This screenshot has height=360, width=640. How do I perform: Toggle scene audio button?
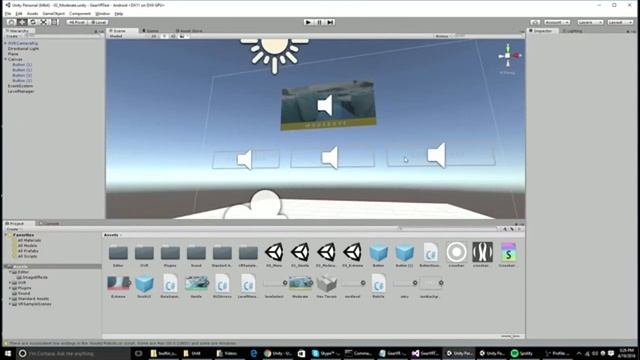click(x=173, y=36)
